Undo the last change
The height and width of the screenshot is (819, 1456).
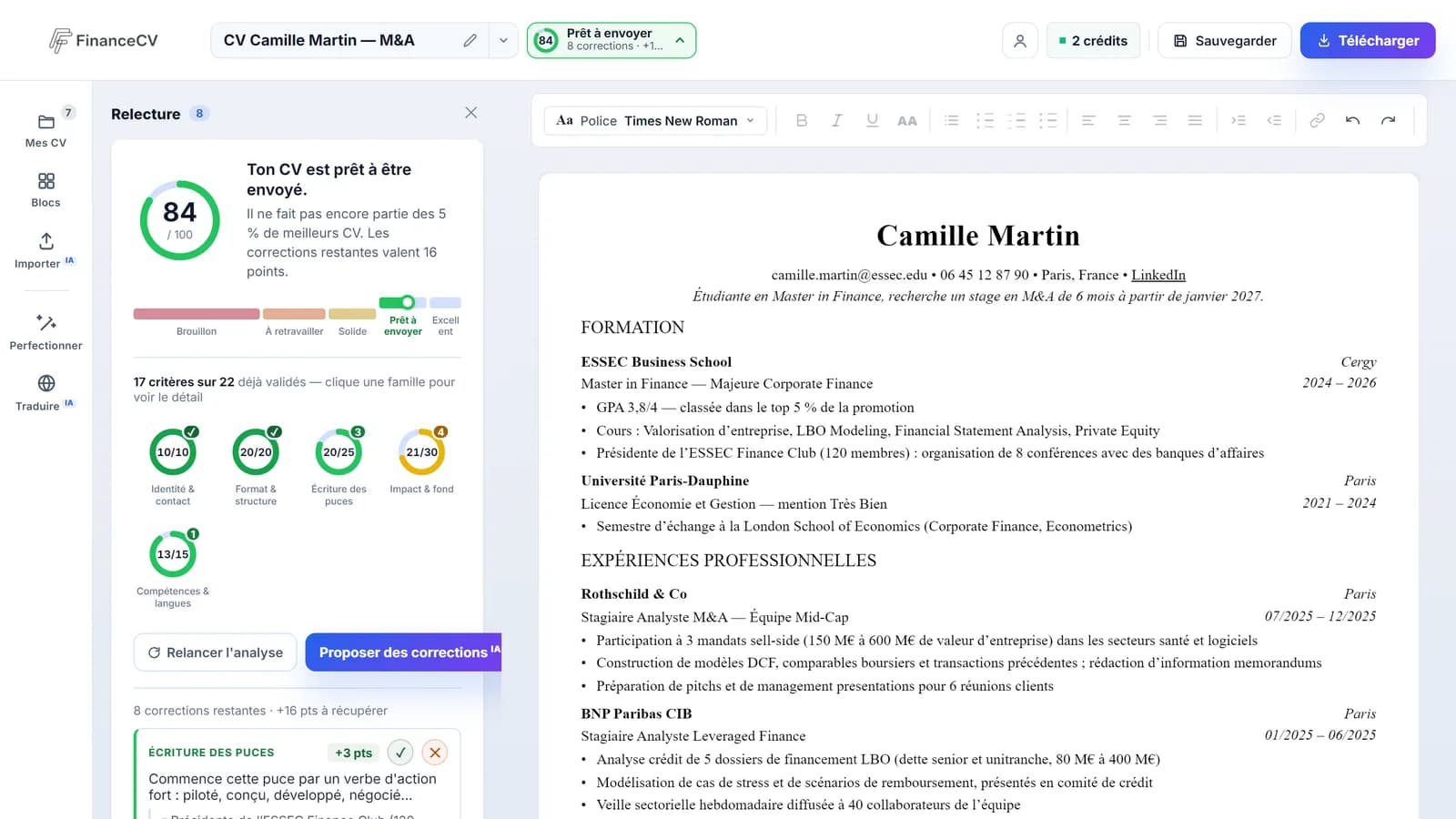[1352, 120]
